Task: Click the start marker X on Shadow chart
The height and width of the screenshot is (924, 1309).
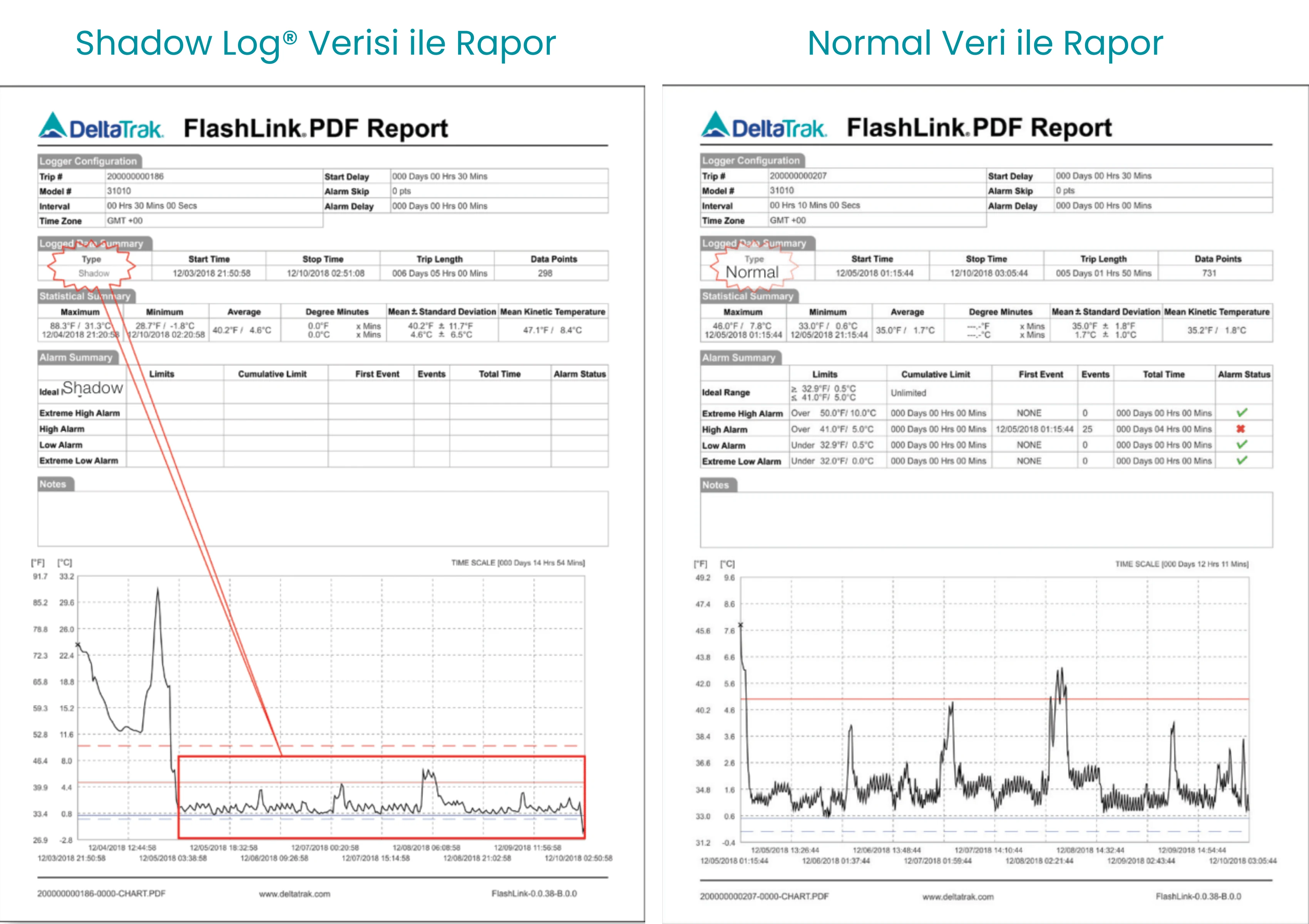Action: pos(78,645)
